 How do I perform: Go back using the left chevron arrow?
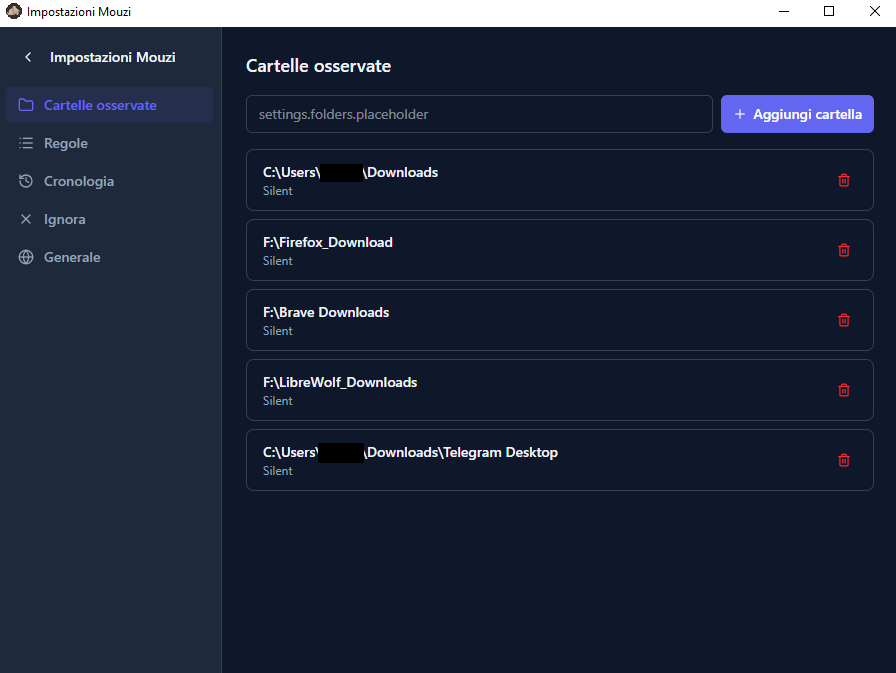[x=28, y=57]
